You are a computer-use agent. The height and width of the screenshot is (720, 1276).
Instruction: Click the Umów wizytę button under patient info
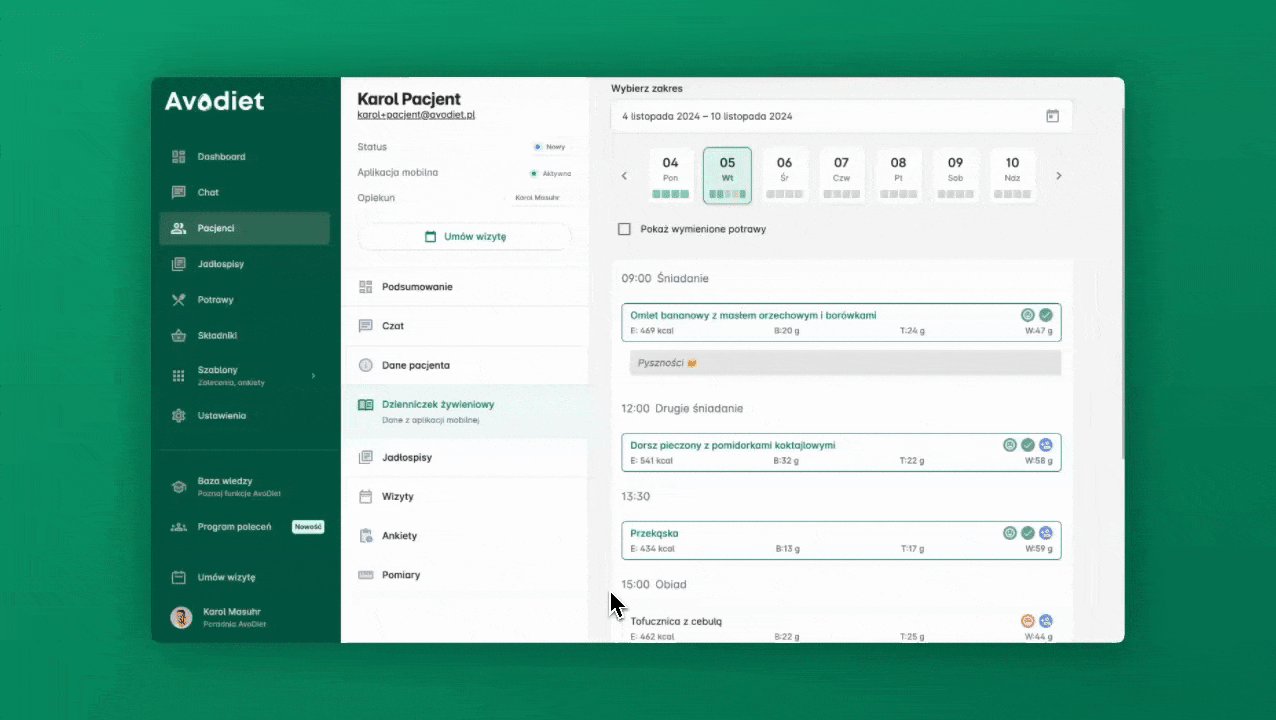[465, 237]
